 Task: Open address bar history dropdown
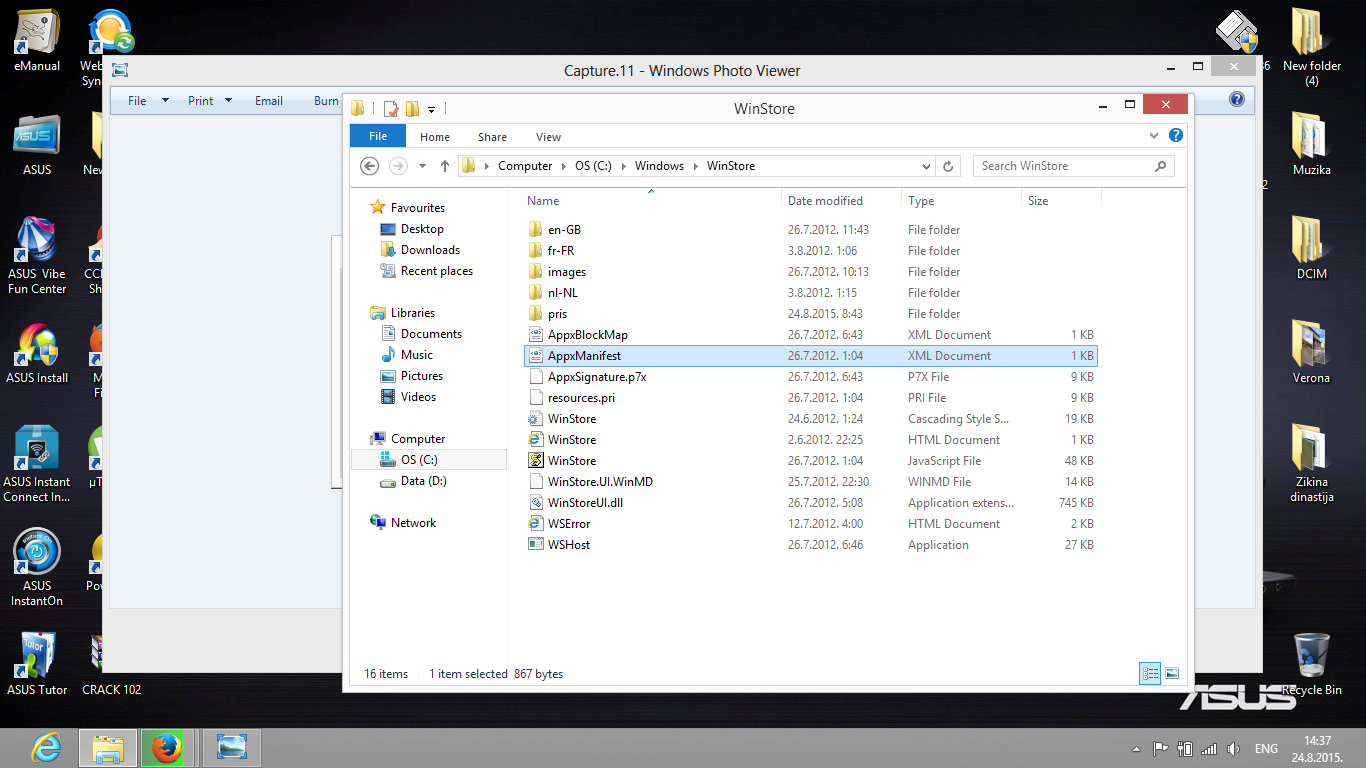(927, 166)
